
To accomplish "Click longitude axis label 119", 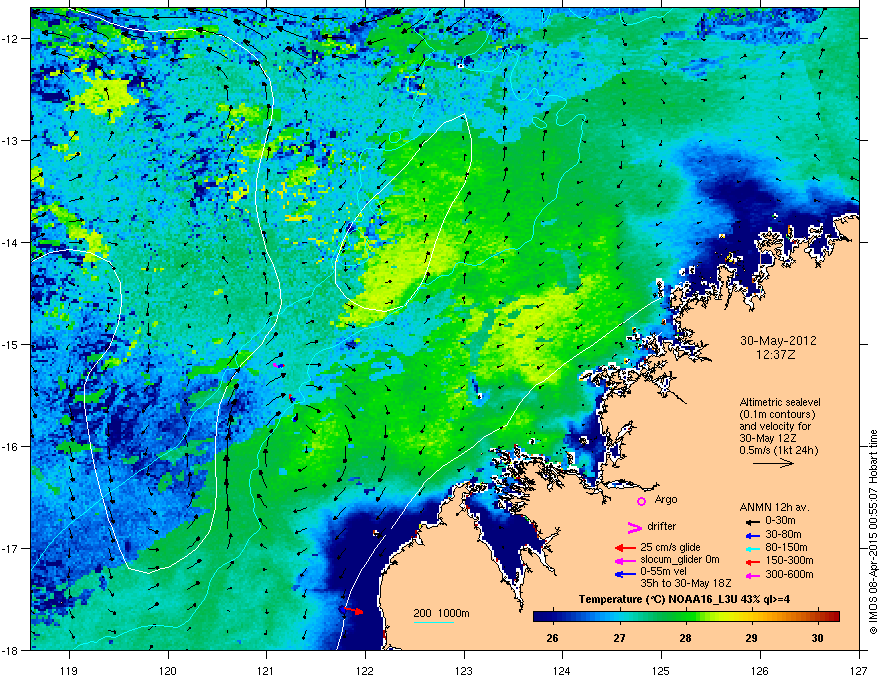I will [x=69, y=670].
